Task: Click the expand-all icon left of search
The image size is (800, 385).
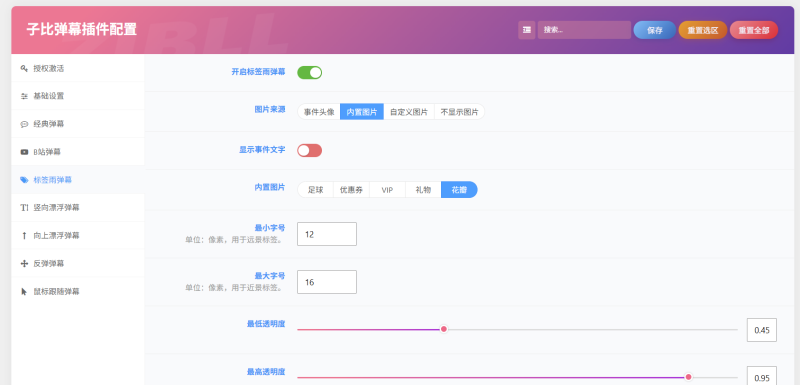Action: click(x=527, y=30)
